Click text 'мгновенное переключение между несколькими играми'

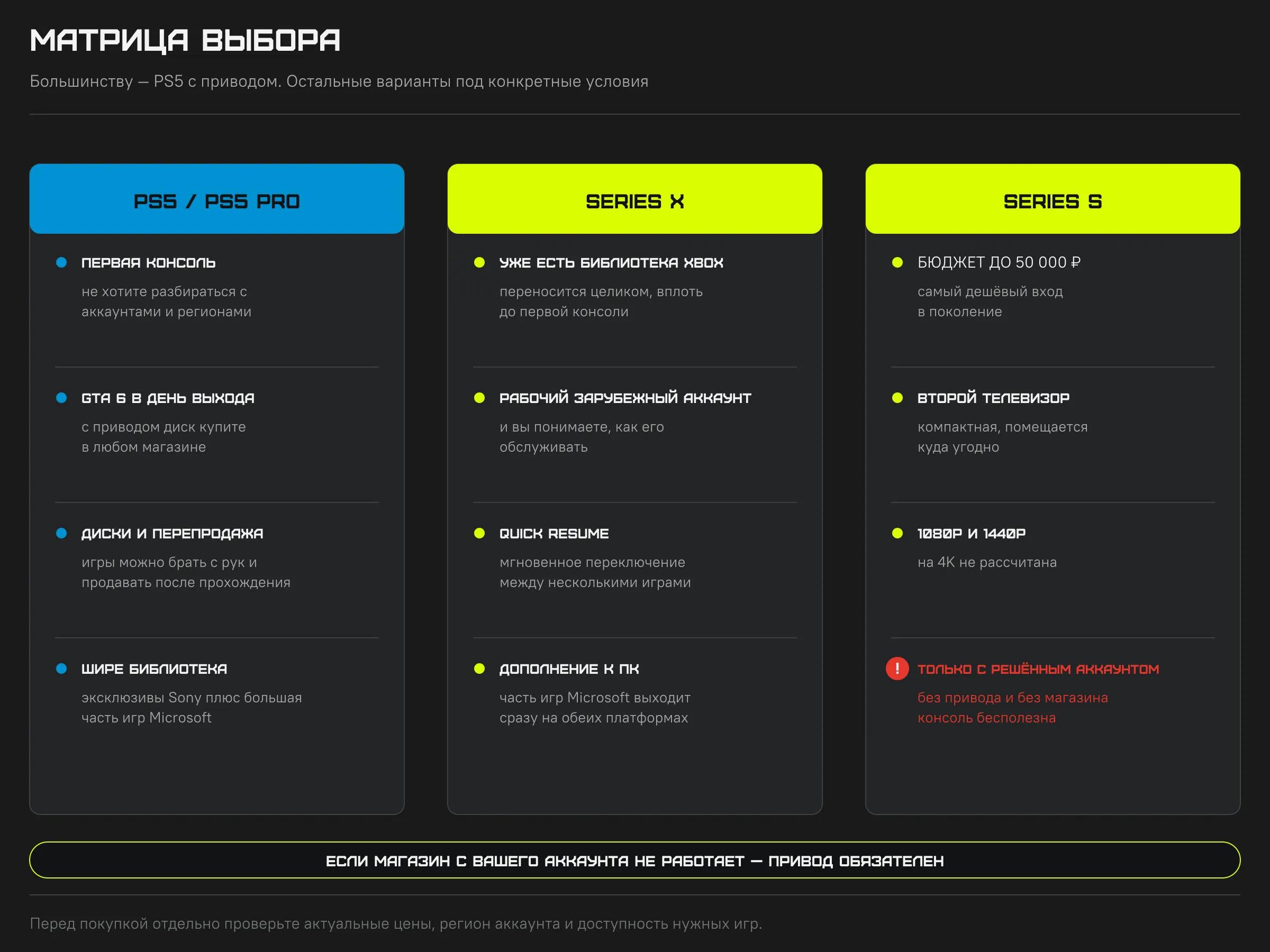point(595,573)
